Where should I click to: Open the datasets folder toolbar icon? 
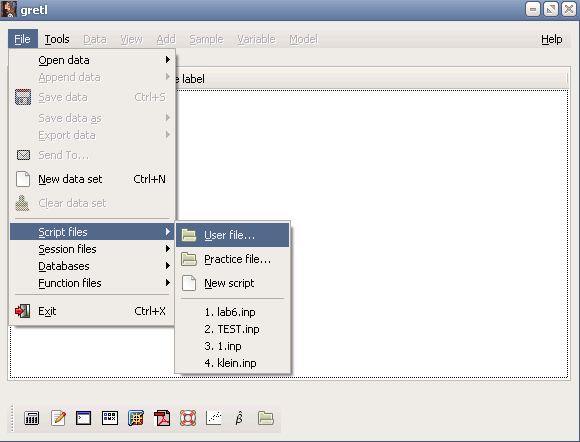(x=266, y=418)
